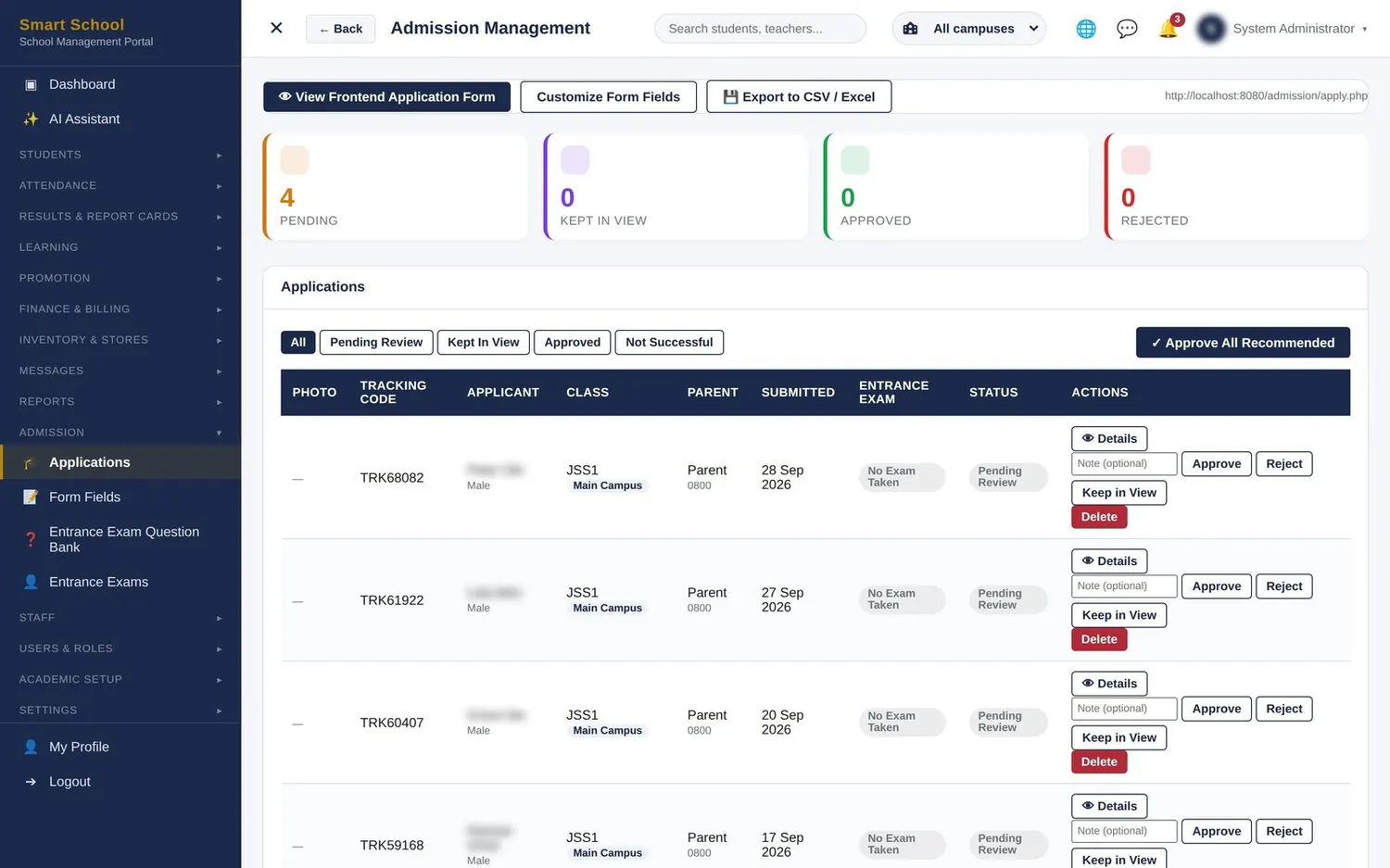The image size is (1390, 868).
Task: Open the System Administrator user menu arrow
Action: point(1364,30)
